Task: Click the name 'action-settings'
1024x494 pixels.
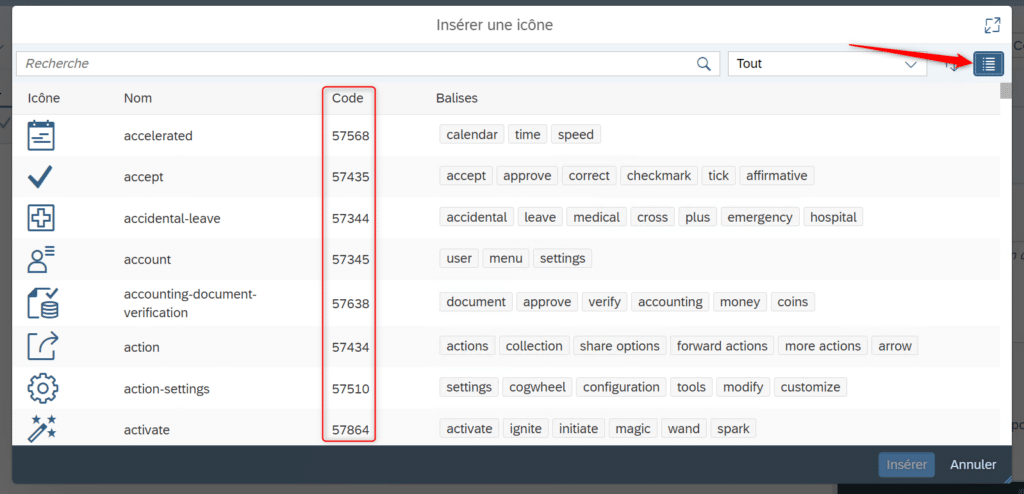Action: click(167, 389)
